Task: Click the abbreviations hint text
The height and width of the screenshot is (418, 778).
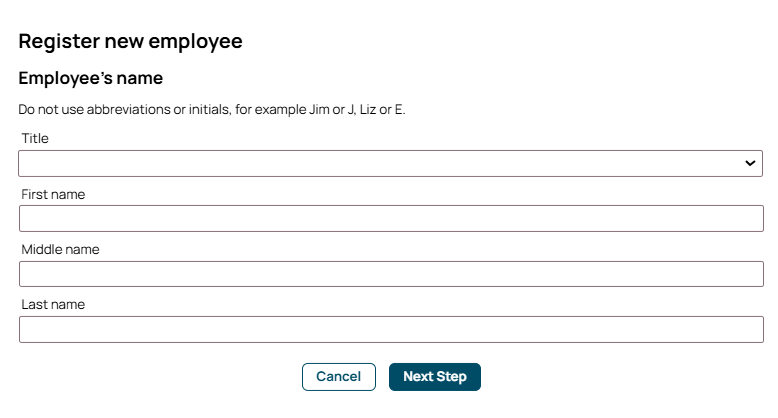Action: pos(212,109)
